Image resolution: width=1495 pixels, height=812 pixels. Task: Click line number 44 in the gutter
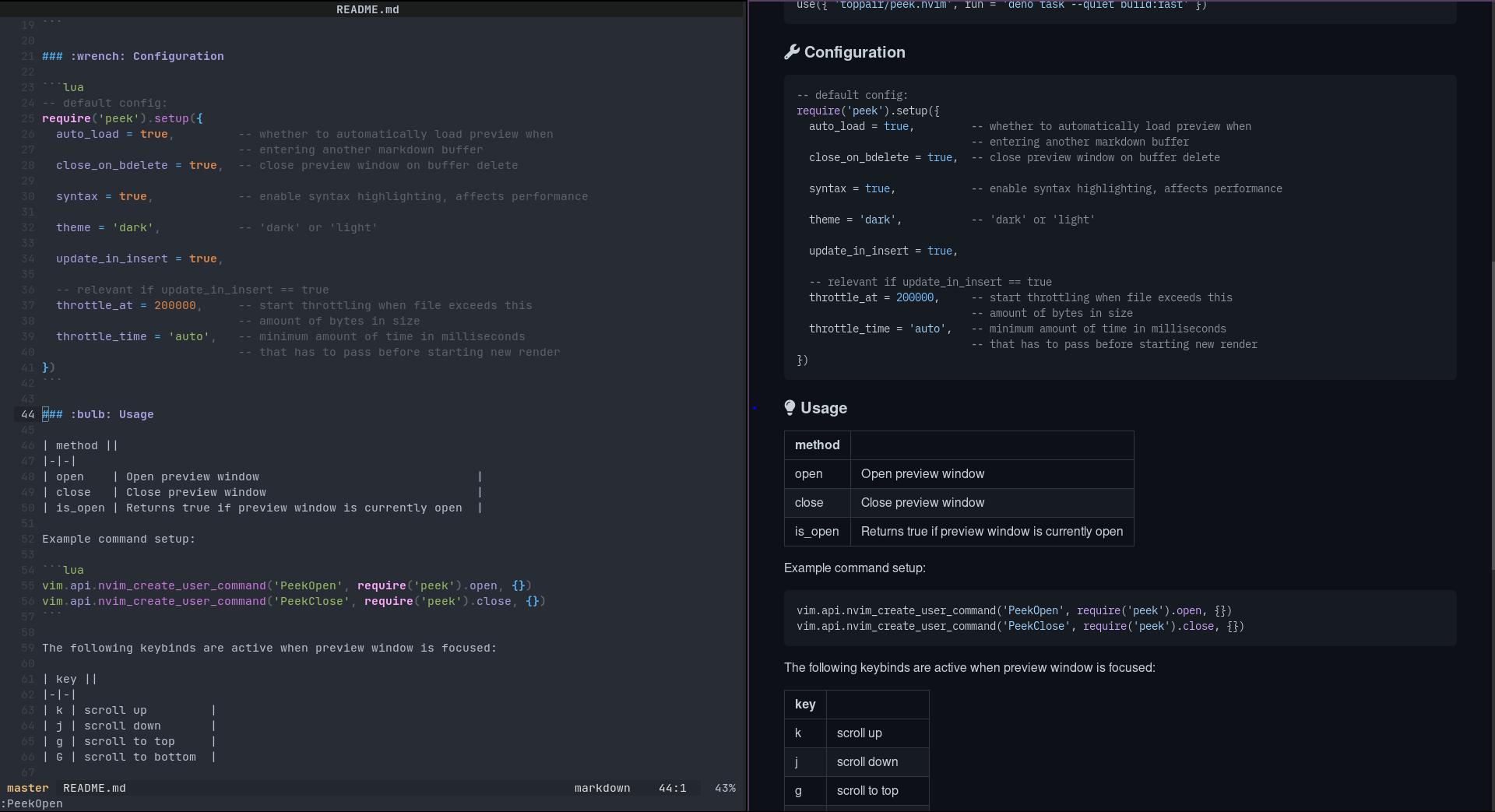(28, 414)
